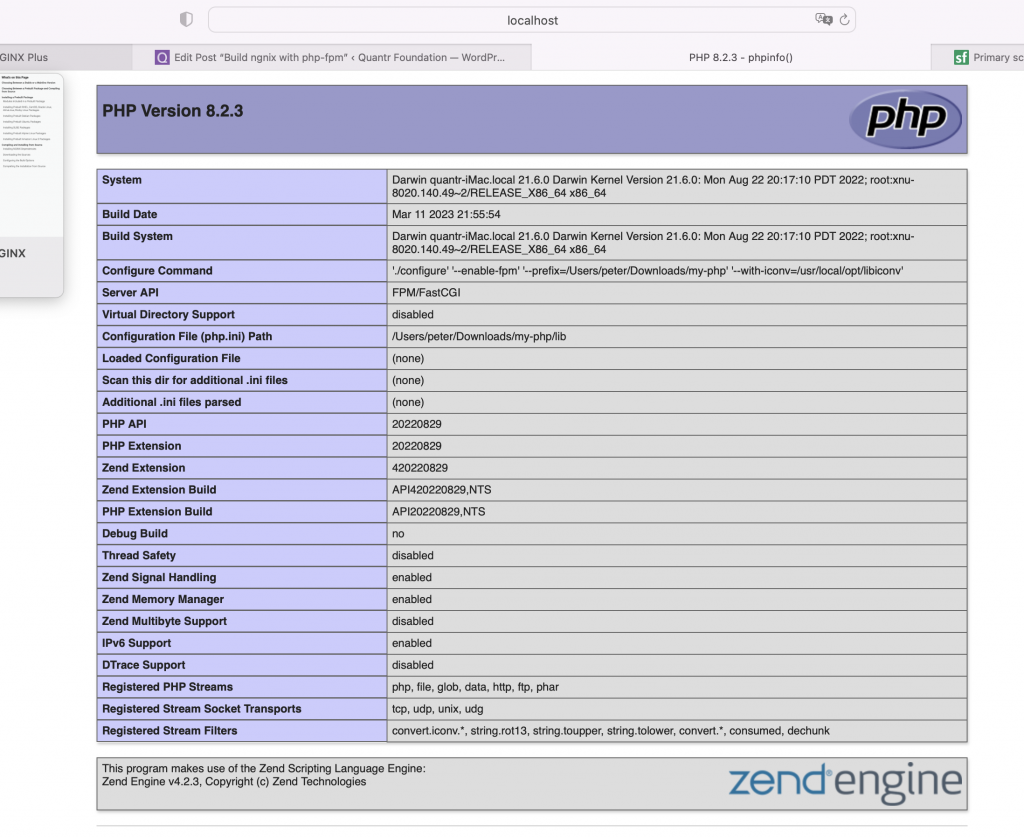Click the API20220829,NTS value
This screenshot has width=1024, height=837.
point(438,511)
